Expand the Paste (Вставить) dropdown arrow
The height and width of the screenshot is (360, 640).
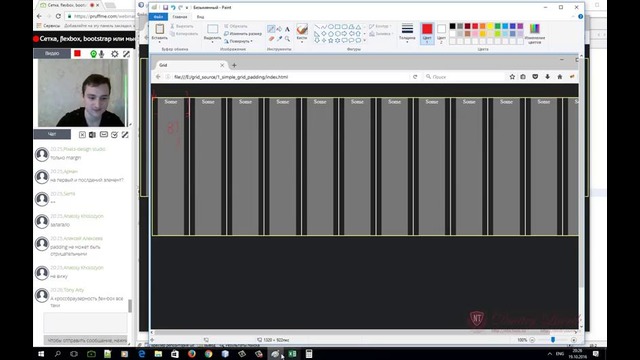[160, 42]
